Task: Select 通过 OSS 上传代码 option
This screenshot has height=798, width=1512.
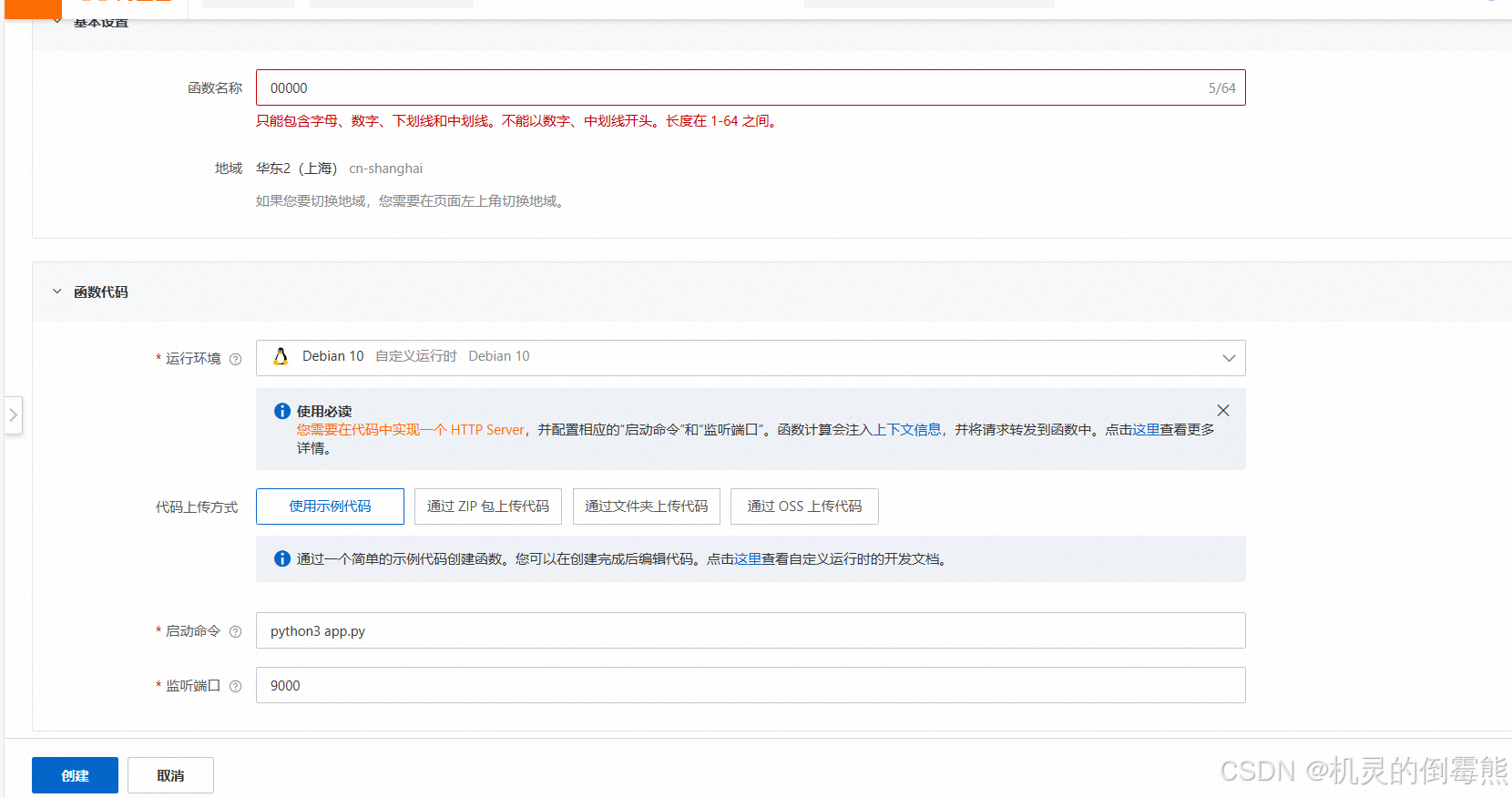Action: 804,506
